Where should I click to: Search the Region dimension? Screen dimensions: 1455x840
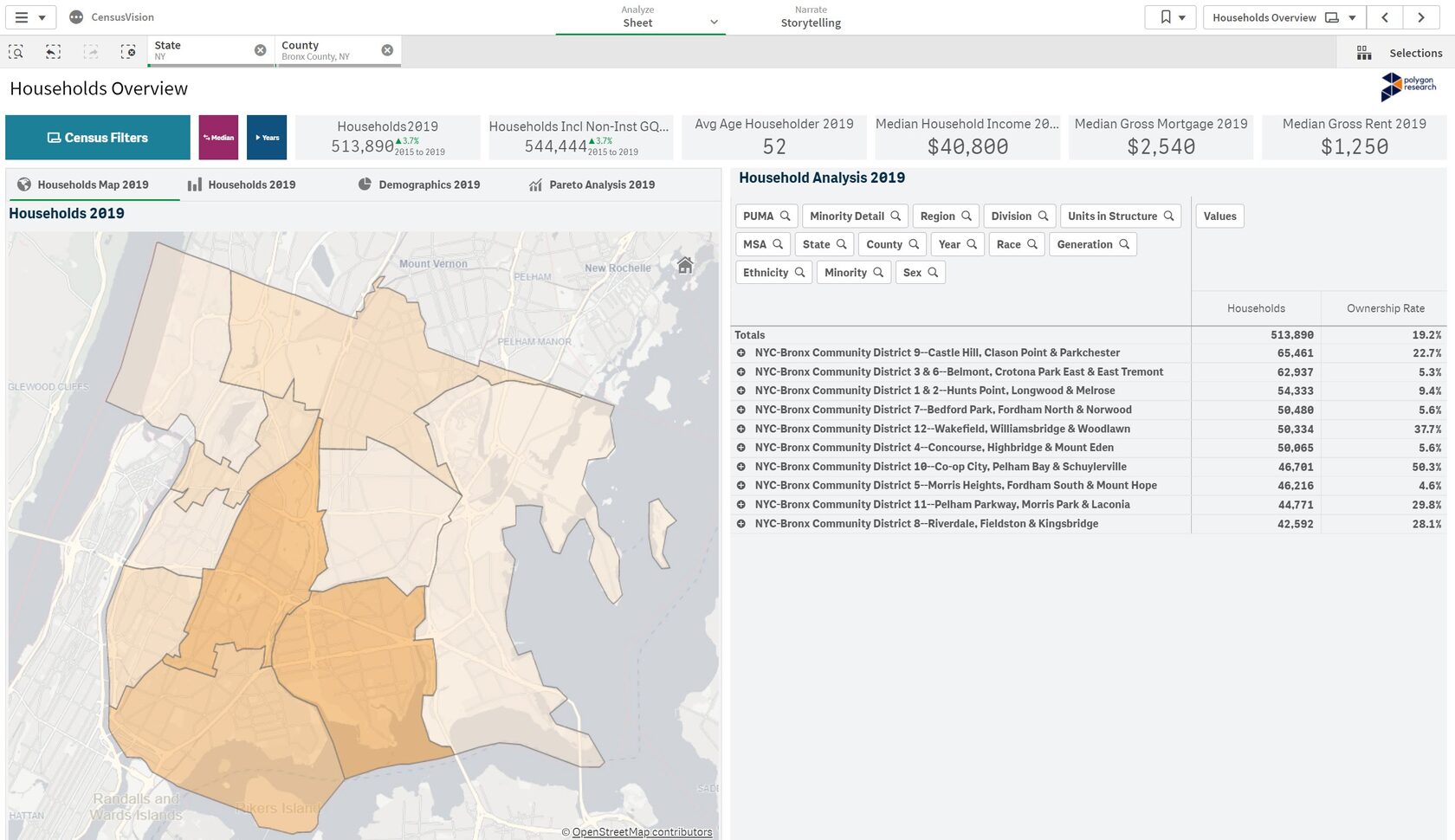click(x=946, y=216)
